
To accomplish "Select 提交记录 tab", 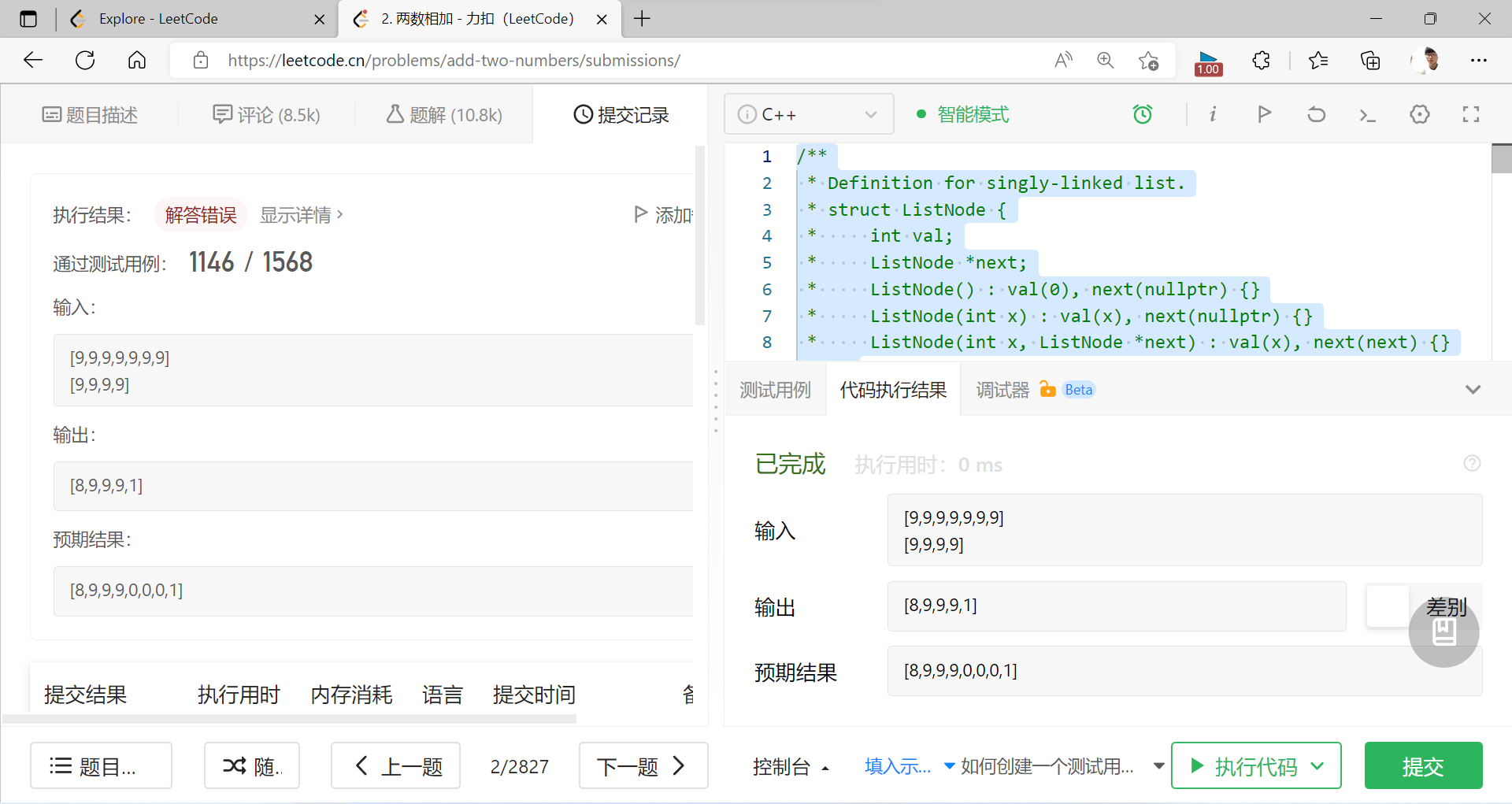I will point(621,115).
